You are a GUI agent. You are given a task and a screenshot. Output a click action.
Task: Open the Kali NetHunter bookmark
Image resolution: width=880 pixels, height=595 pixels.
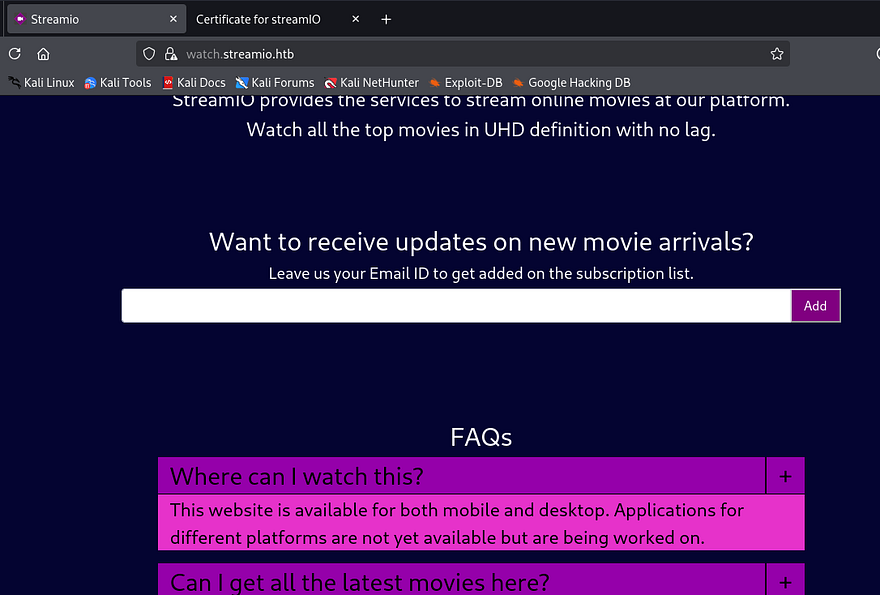click(x=371, y=83)
